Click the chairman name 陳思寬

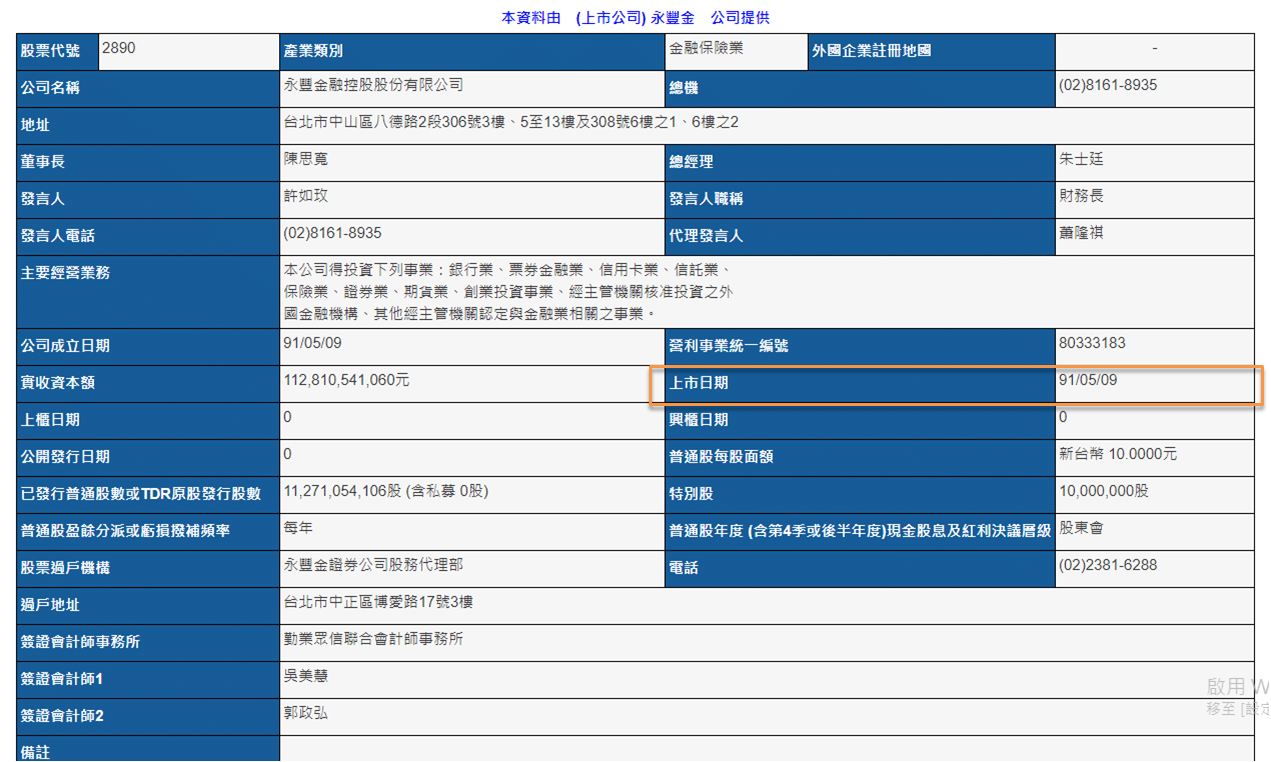click(x=306, y=159)
